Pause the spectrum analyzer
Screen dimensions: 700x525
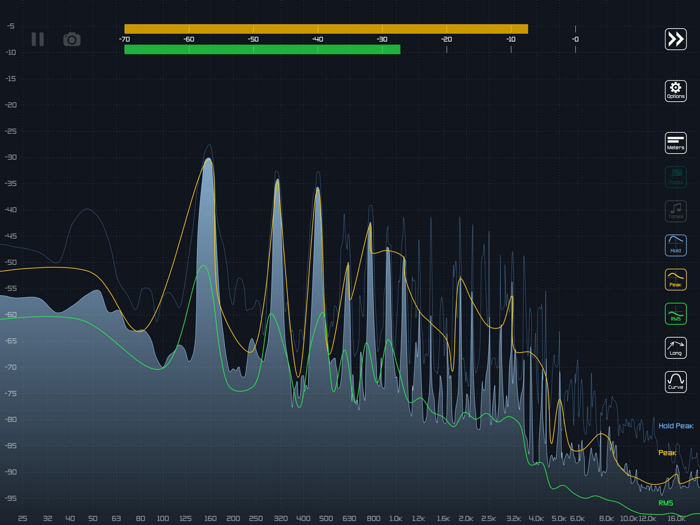pyautogui.click(x=38, y=40)
